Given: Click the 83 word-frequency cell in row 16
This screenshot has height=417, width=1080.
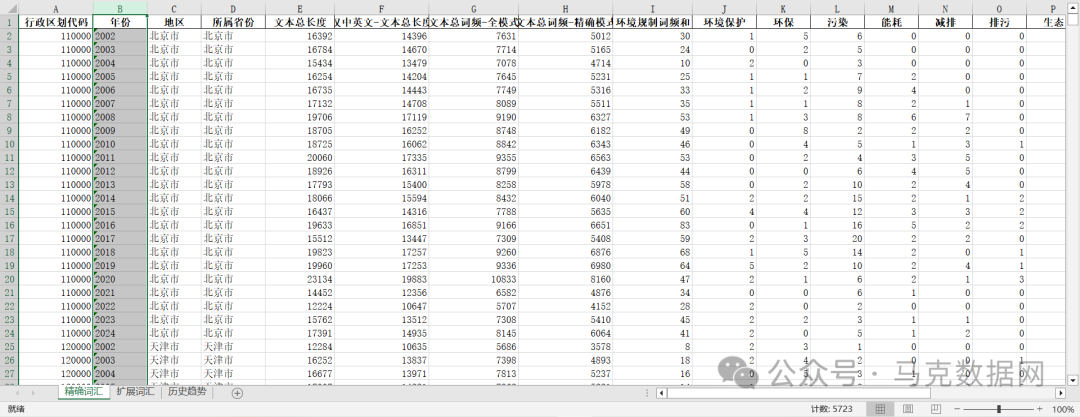Looking at the screenshot, I should coord(652,225).
